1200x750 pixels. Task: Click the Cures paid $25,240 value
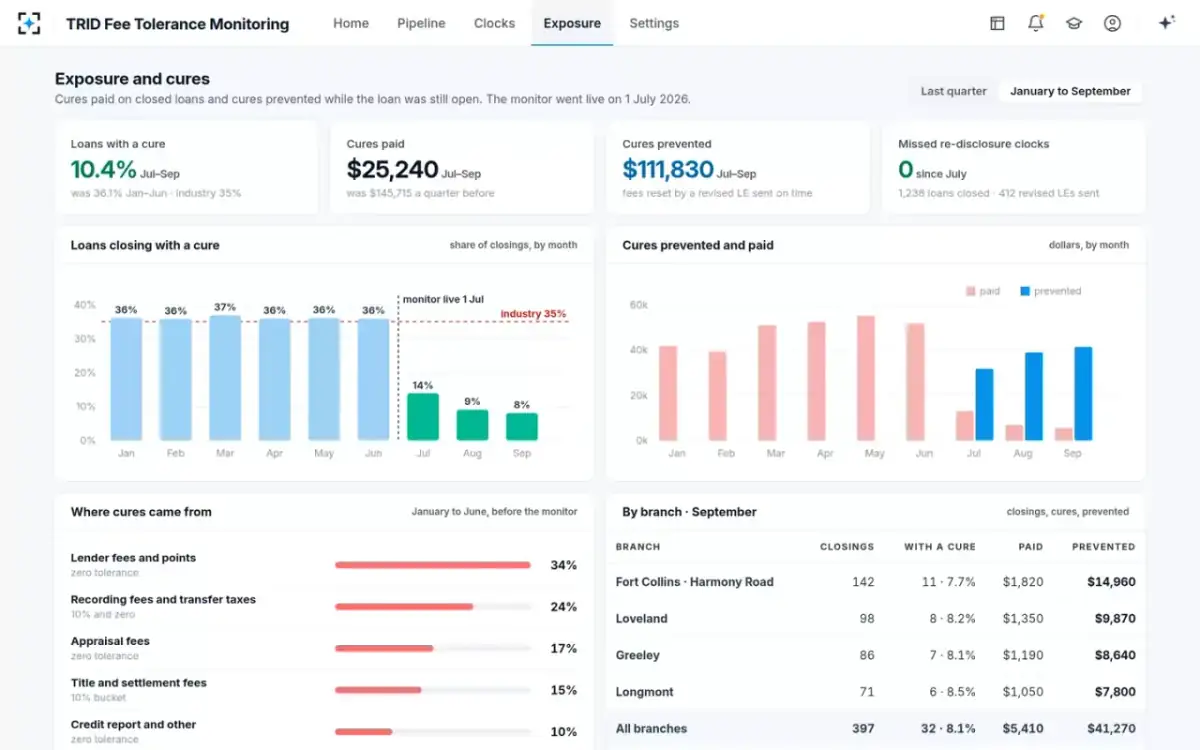pyautogui.click(x=393, y=169)
